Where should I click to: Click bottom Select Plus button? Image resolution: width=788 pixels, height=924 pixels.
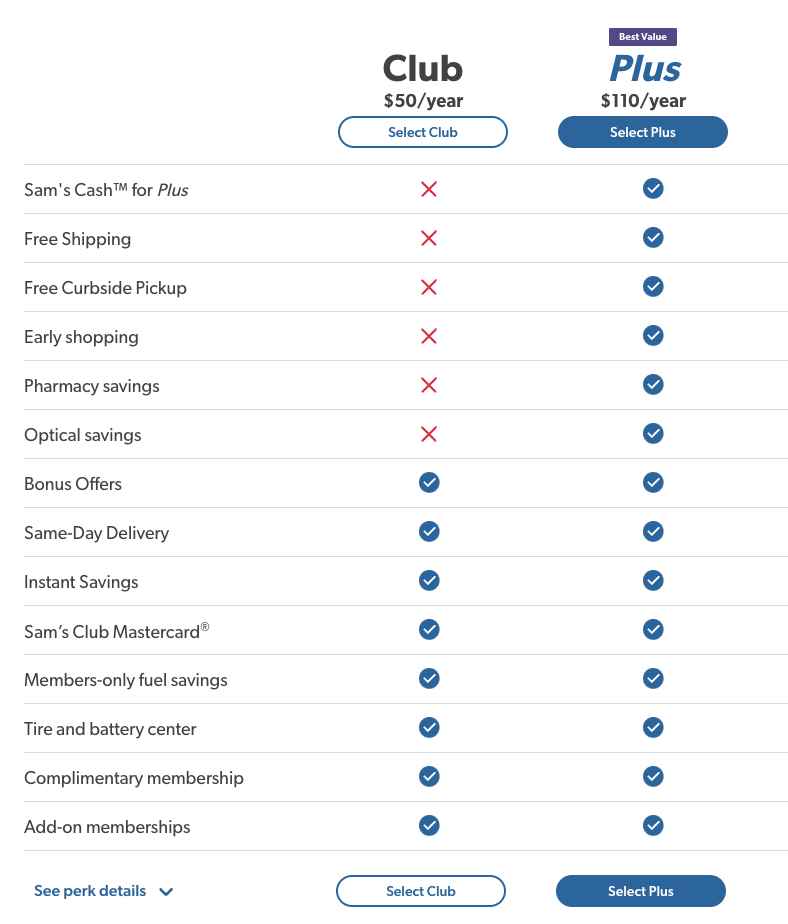[641, 891]
